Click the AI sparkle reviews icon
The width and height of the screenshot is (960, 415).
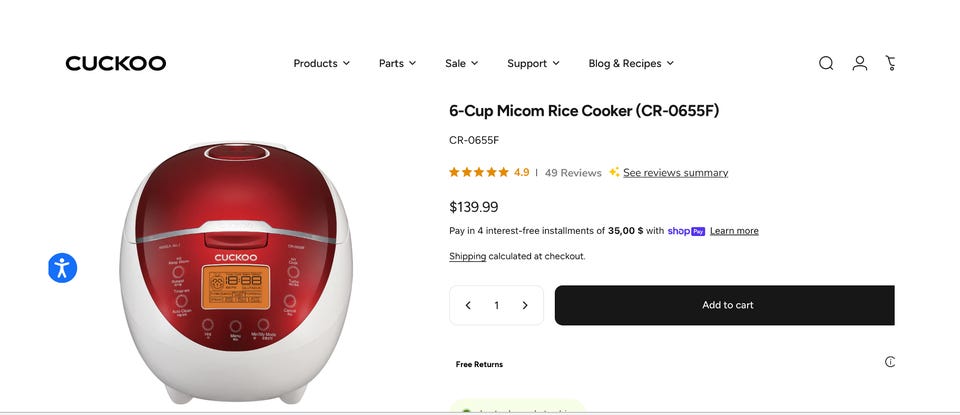coord(614,172)
